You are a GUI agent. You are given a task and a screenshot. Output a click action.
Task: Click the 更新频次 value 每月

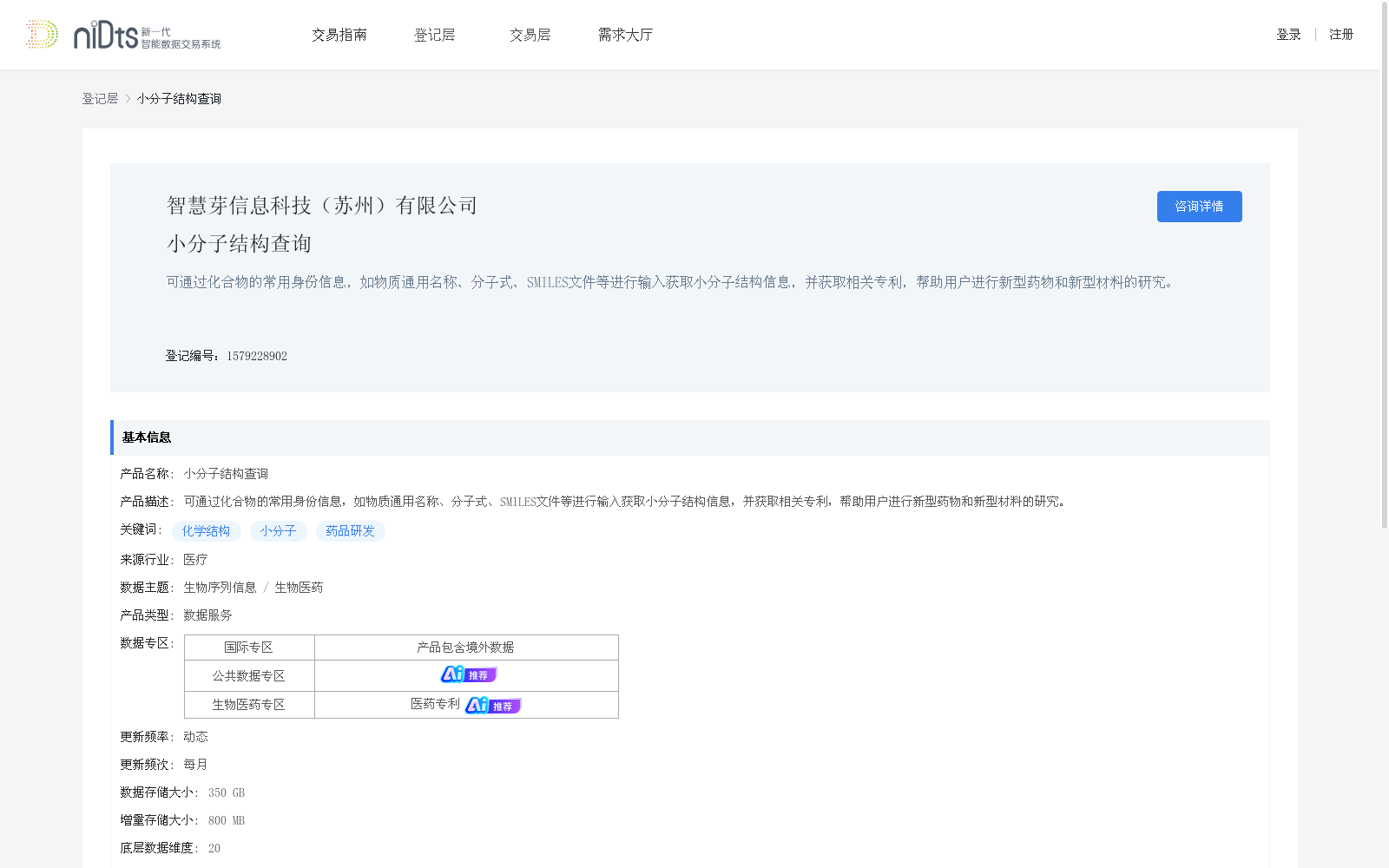pyautogui.click(x=195, y=765)
